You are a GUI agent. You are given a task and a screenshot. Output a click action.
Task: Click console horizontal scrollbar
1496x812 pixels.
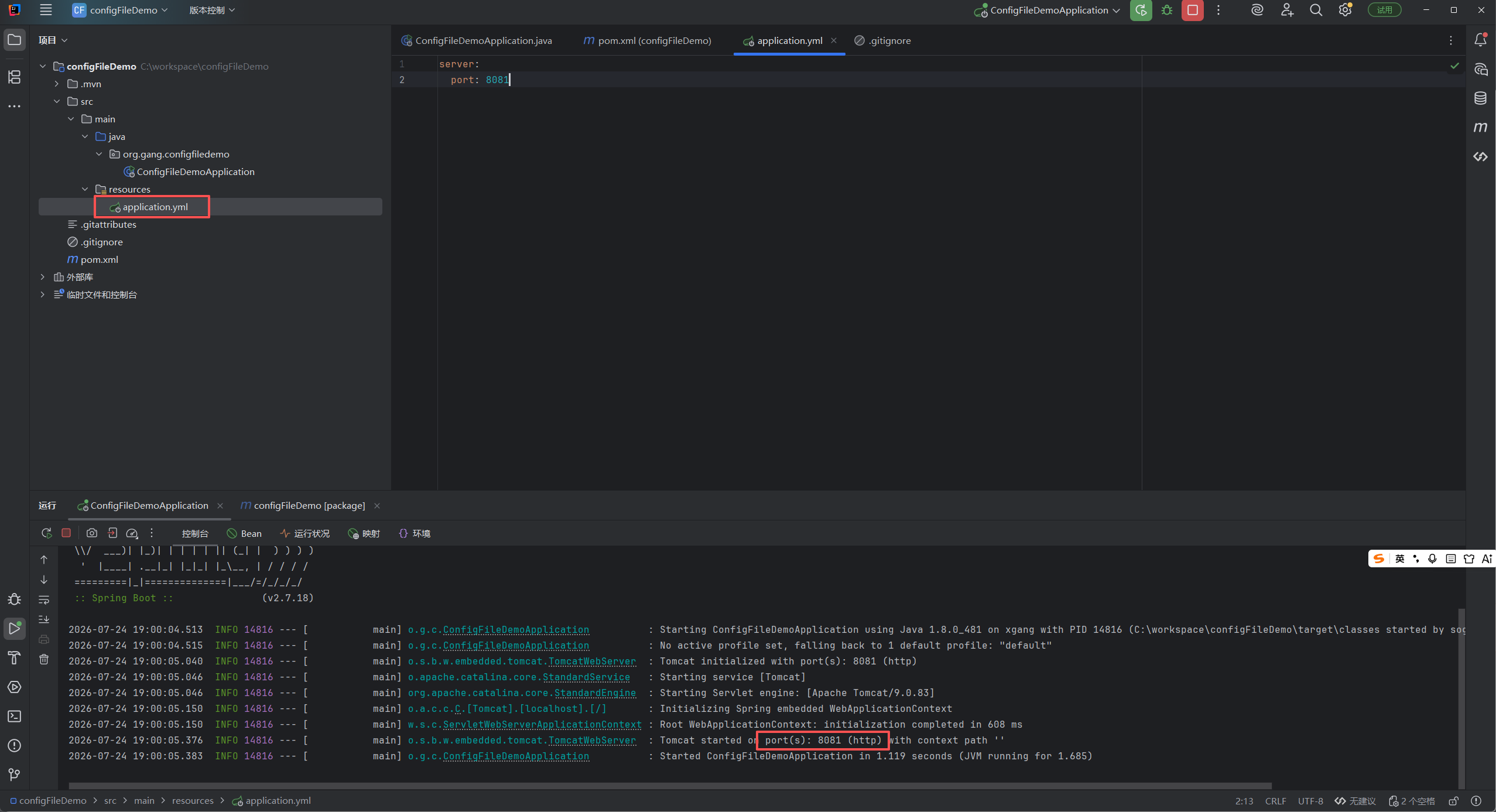pos(670,786)
